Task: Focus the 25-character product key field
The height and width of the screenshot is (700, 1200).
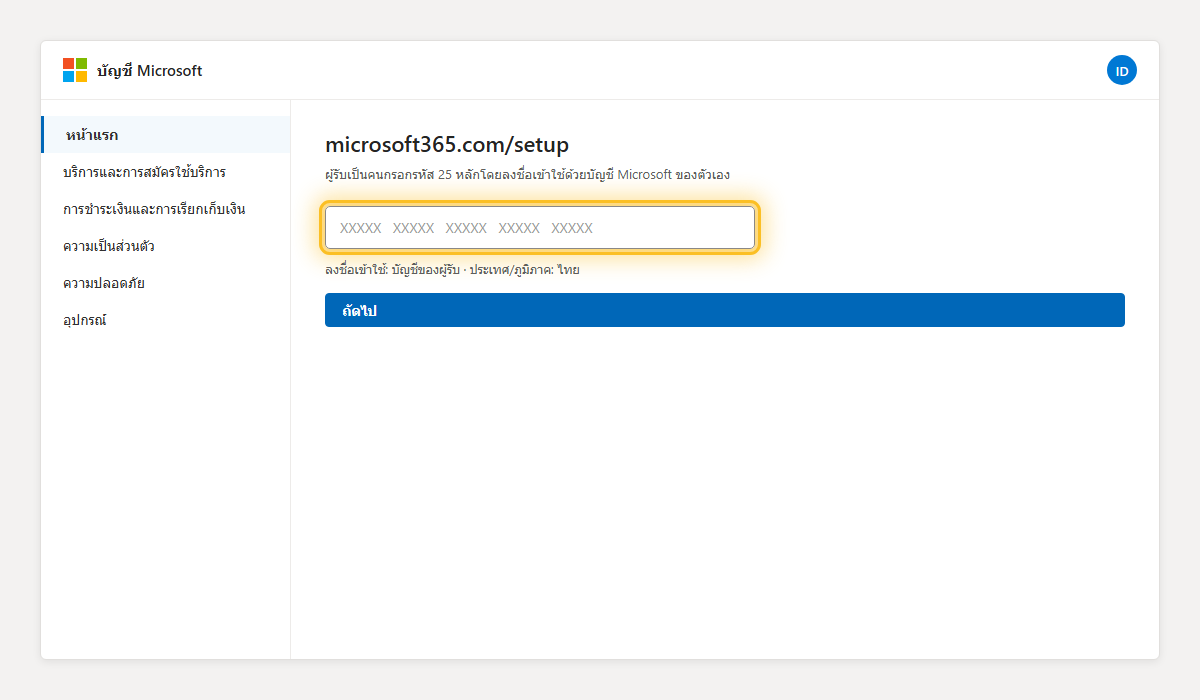Action: [540, 228]
